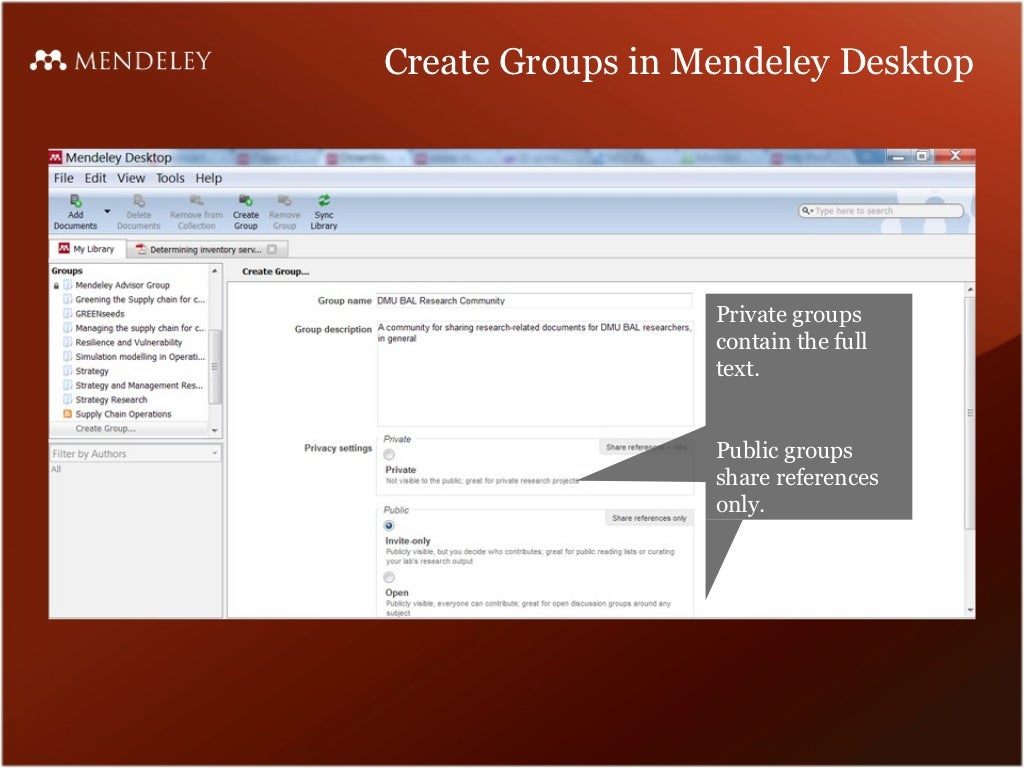Minimize the Mendeley Desktop window
Screen dimensions: 1024x768
coord(899,156)
